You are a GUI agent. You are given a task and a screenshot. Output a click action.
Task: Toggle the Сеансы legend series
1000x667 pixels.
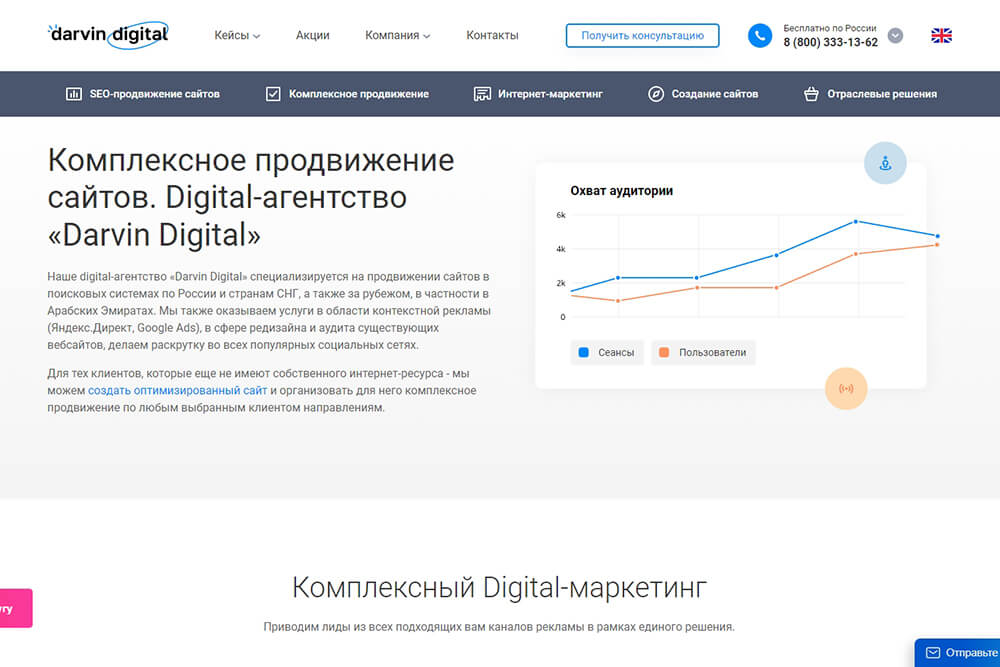coord(607,353)
